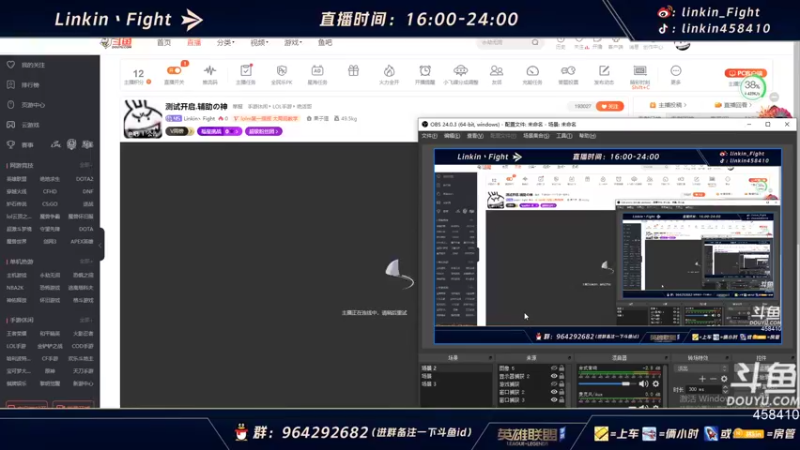Screen dimensions: 800x450
Task: Expand the 游戏 dropdown in Douyu nav
Action: tap(293, 43)
